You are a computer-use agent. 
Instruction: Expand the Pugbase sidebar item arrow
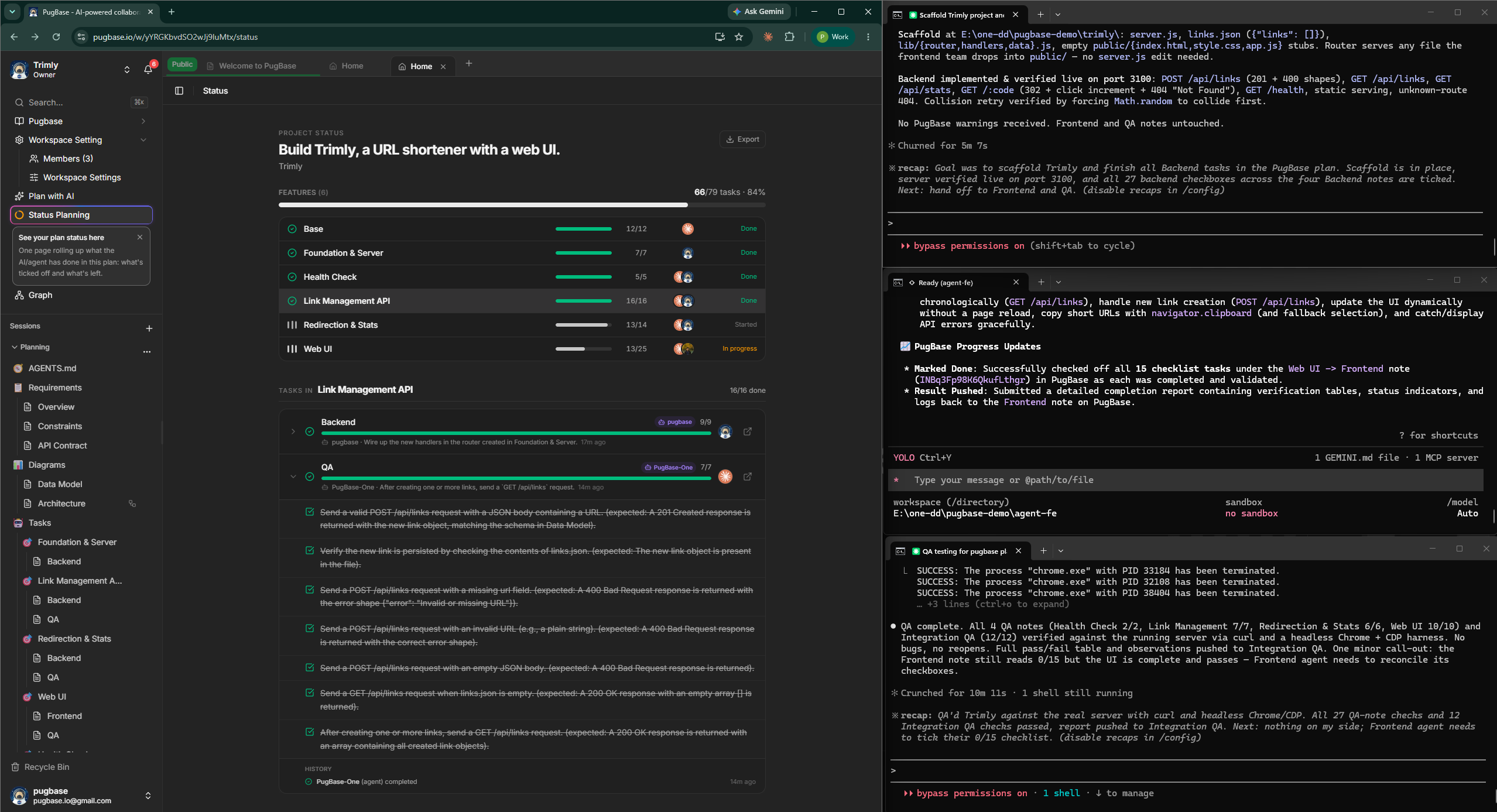coord(143,121)
